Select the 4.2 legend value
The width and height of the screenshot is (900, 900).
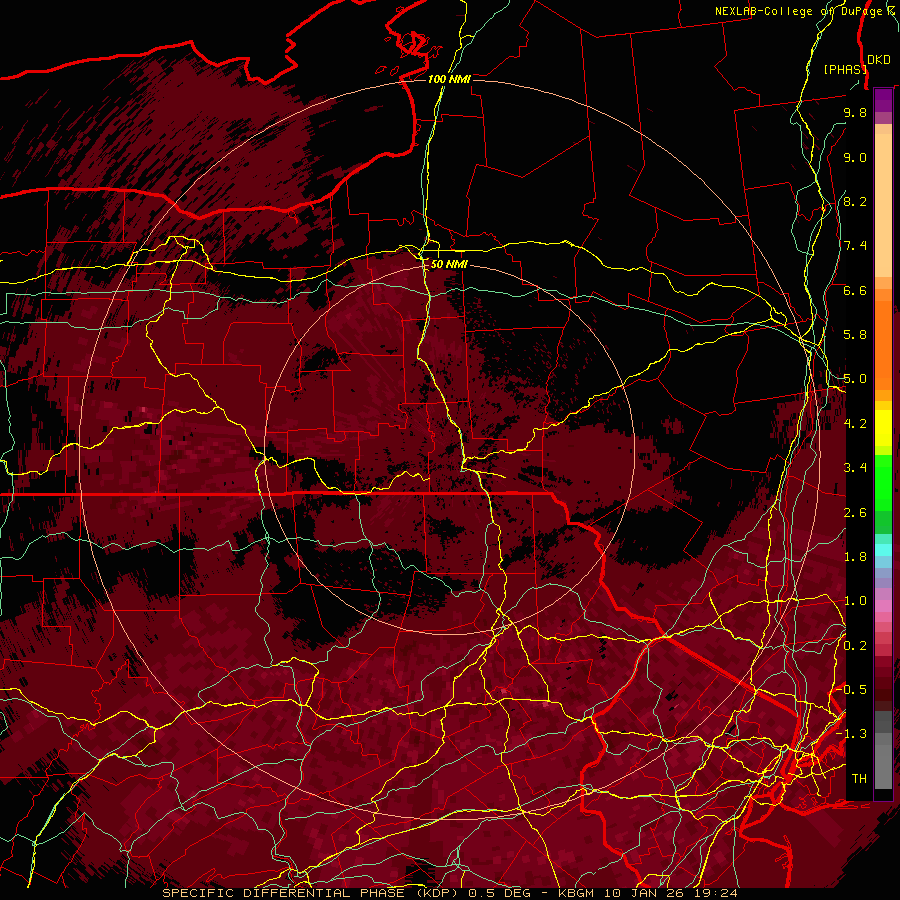855,424
